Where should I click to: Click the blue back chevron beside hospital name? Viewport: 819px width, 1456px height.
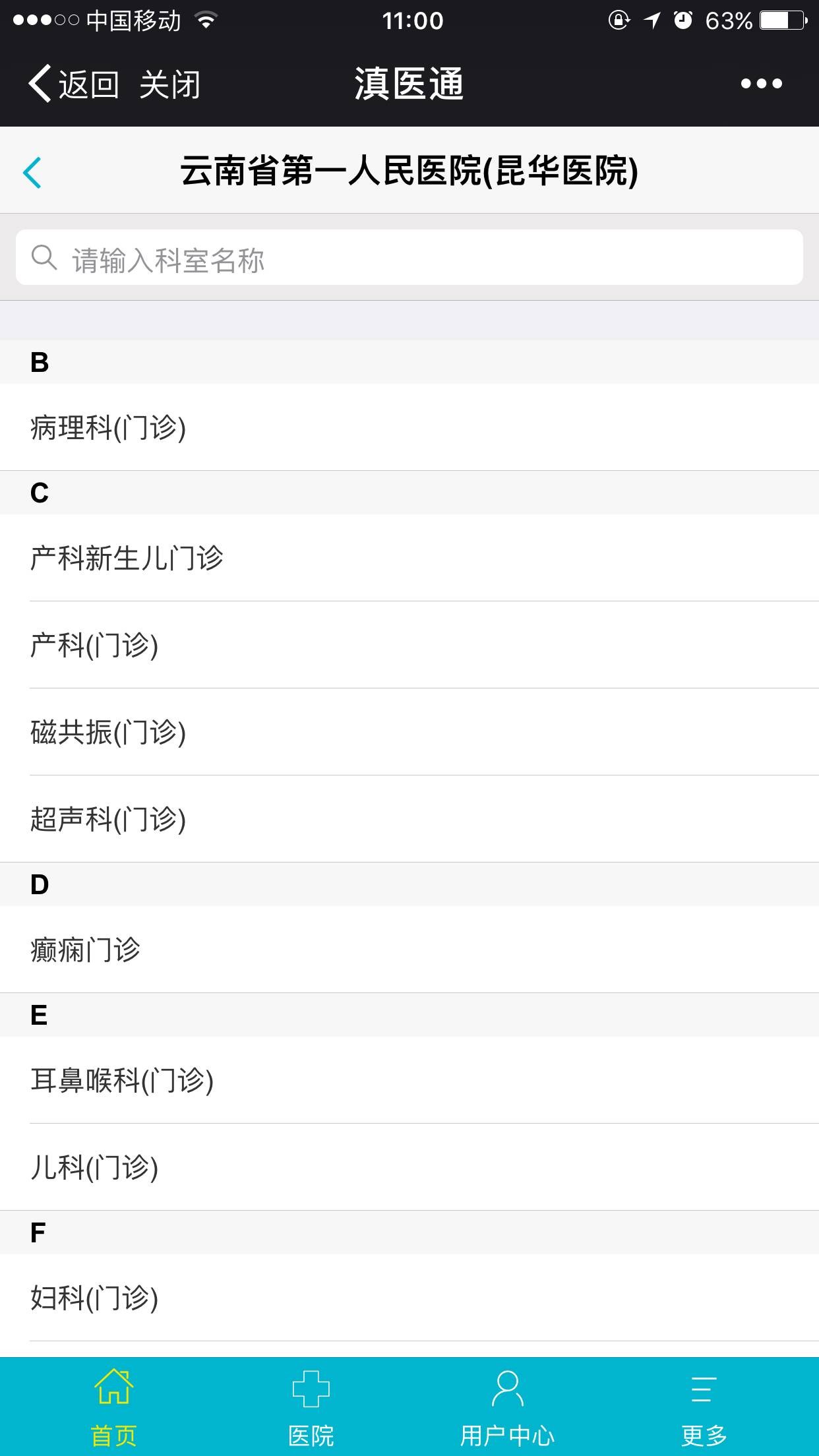click(32, 173)
